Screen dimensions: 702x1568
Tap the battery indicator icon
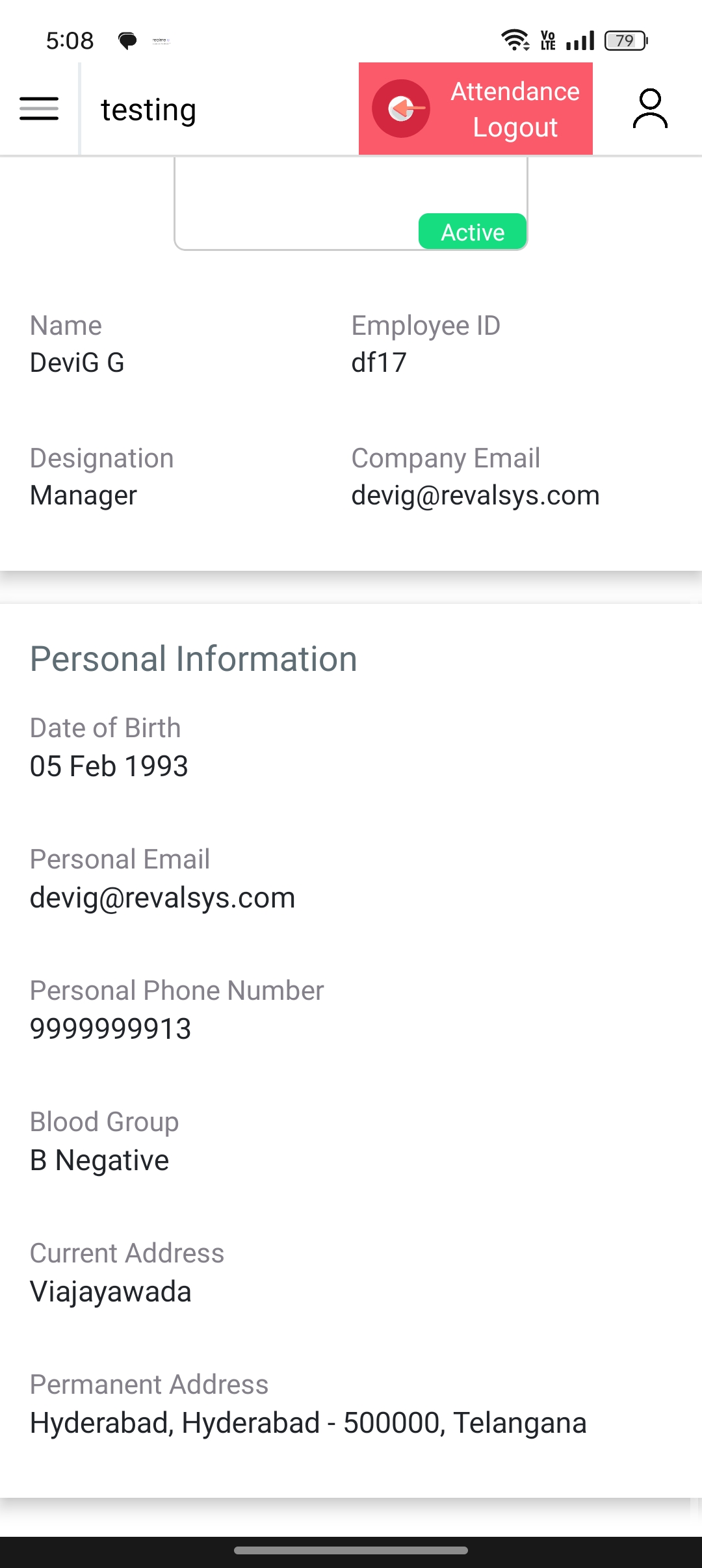coord(626,40)
